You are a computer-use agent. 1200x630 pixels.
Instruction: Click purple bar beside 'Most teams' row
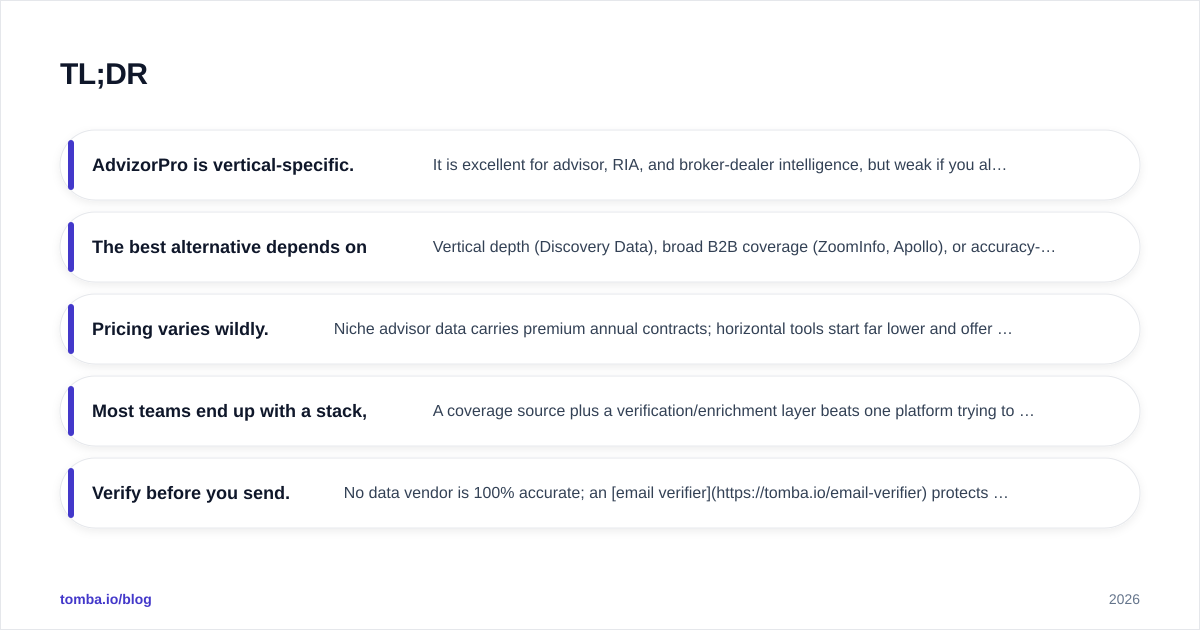click(x=71, y=411)
